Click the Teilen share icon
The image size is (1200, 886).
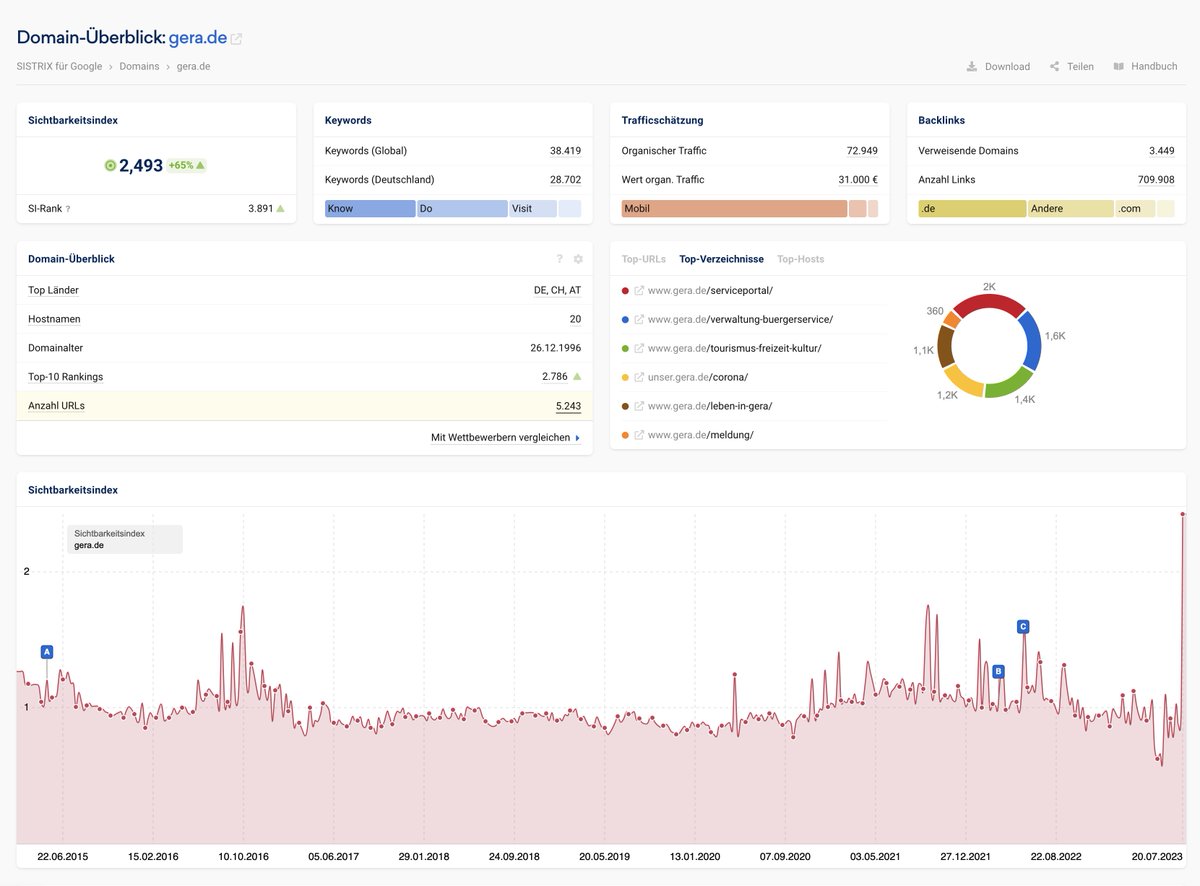[x=1054, y=67]
